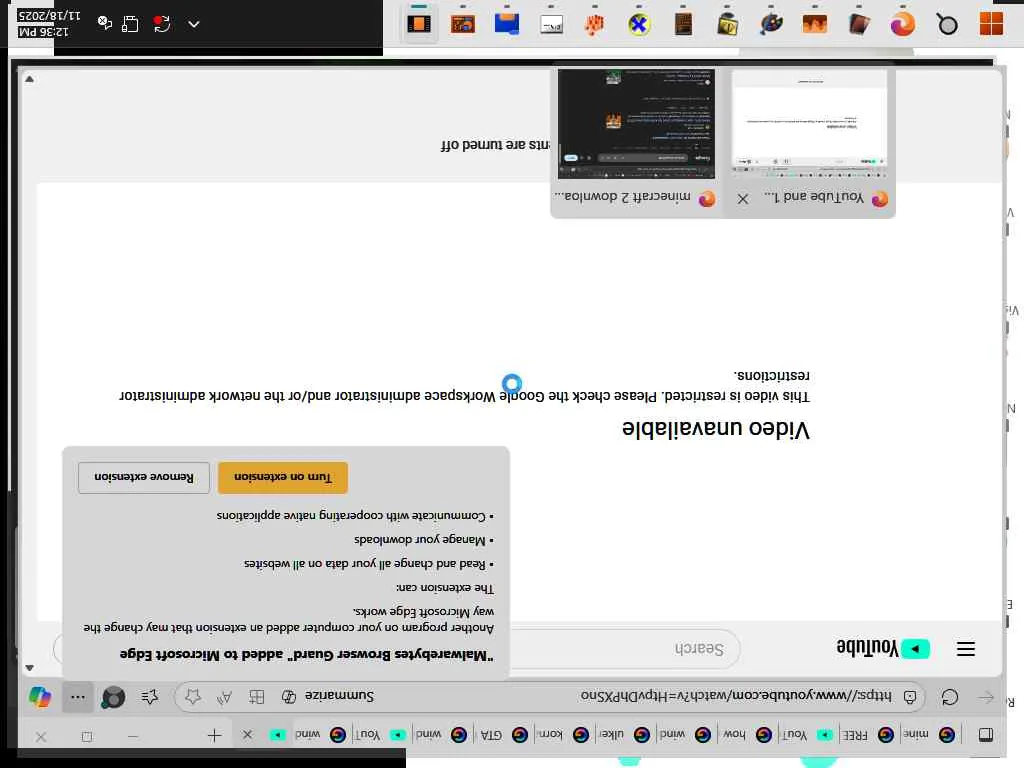This screenshot has width=1024, height=768.
Task: Select the "minecraft 2 downloa..." preview thumbnail
Action: [x=637, y=124]
